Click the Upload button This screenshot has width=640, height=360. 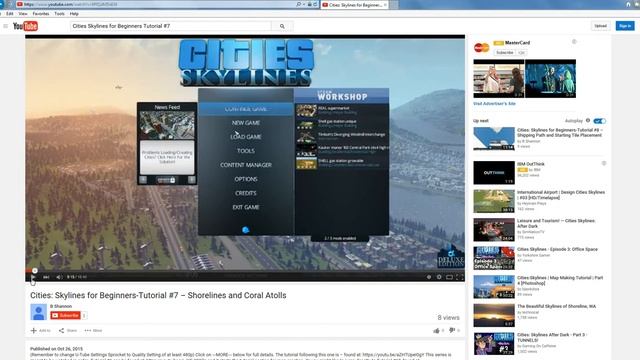click(600, 26)
